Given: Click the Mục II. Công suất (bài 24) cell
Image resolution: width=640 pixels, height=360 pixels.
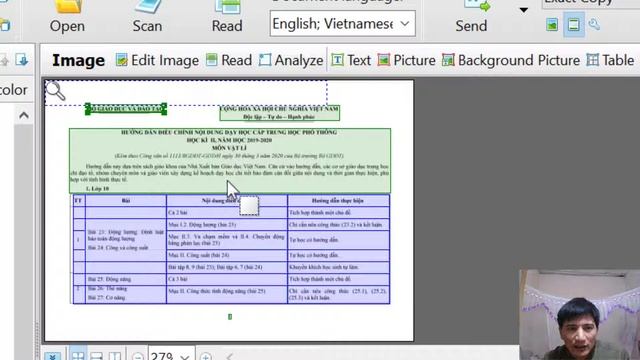Looking at the screenshot, I should coord(227,255).
